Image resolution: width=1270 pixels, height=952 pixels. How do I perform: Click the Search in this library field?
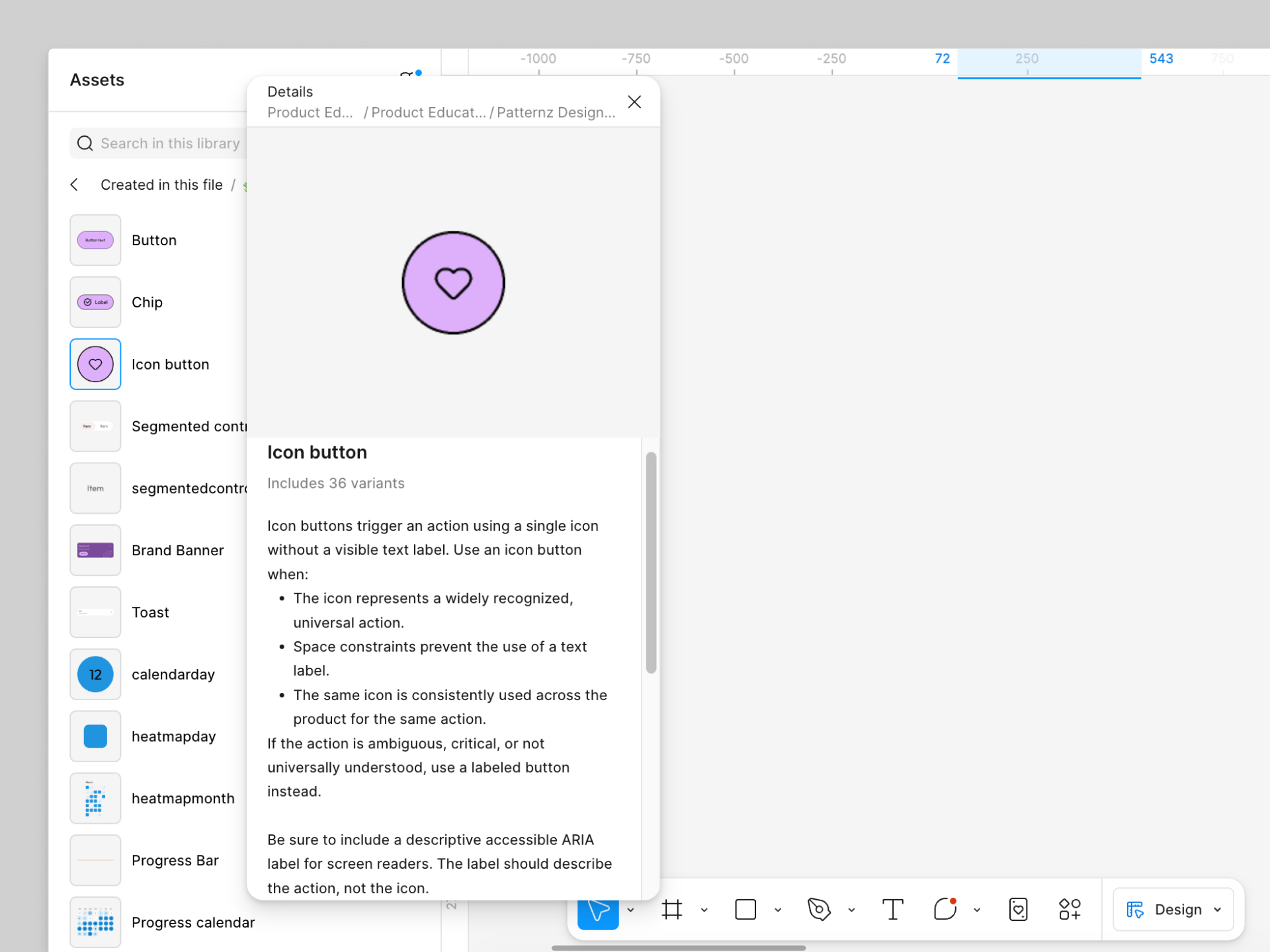(x=170, y=143)
